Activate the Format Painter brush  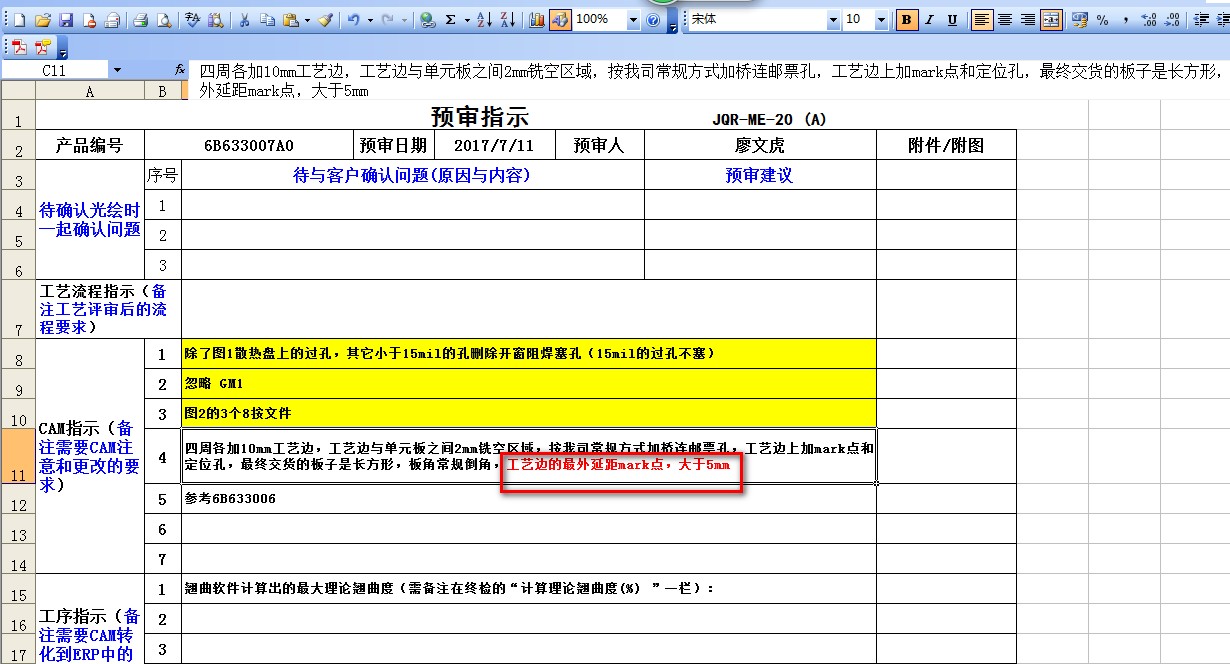pyautogui.click(x=326, y=20)
